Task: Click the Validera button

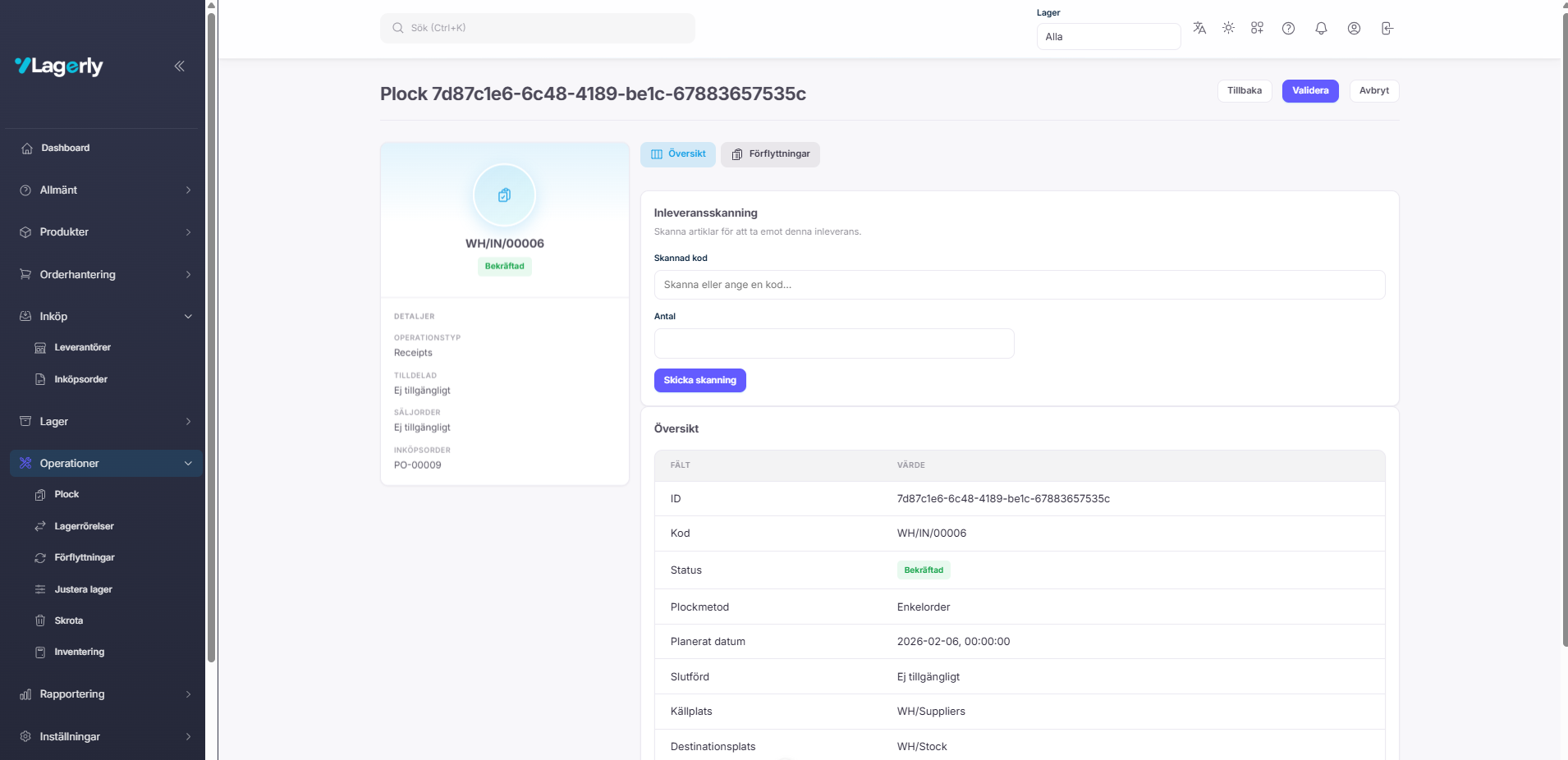Action: (x=1309, y=91)
